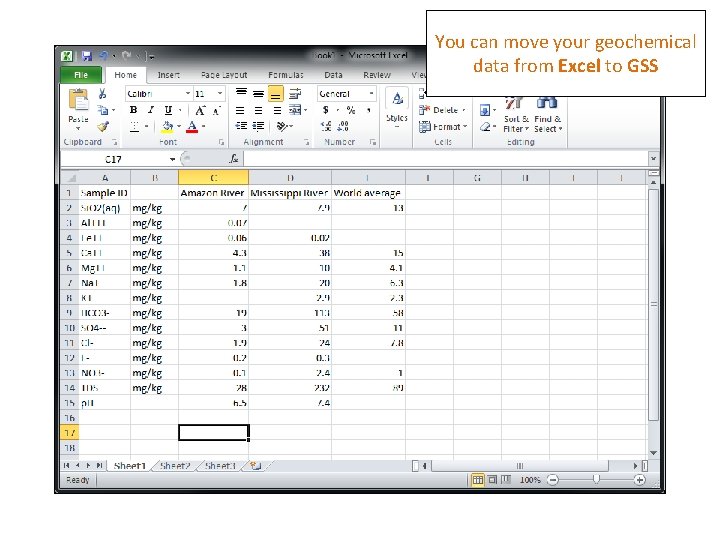Switch to Normal view in status bar

[478, 480]
